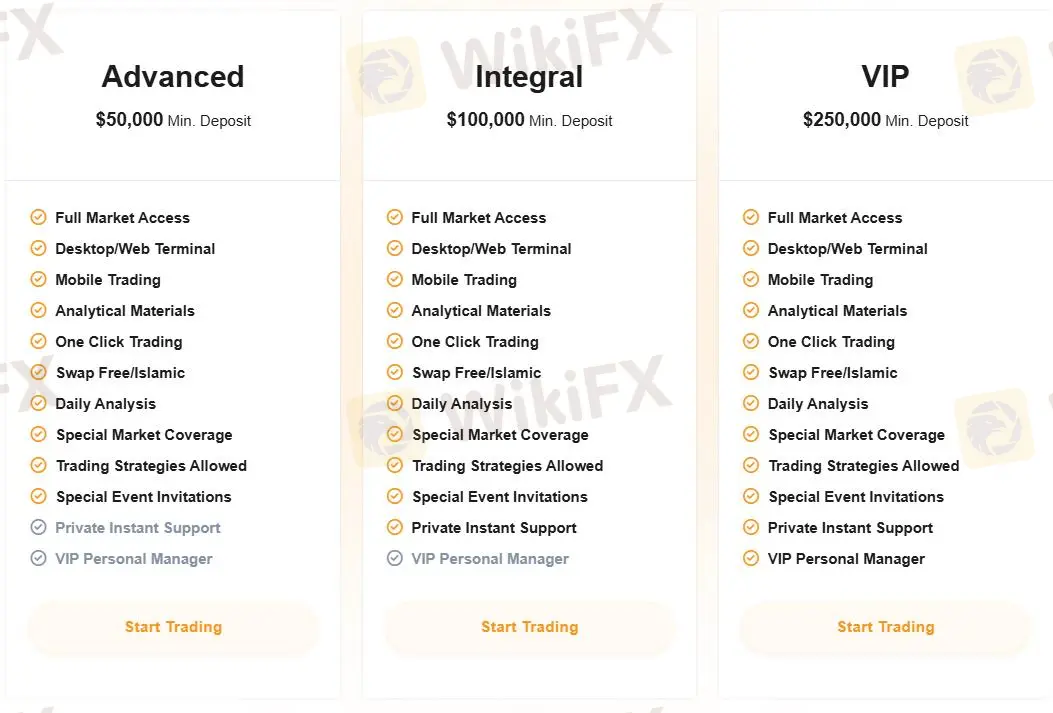Click grey check icon for Integral VIP Personal Manager
The height and width of the screenshot is (713, 1053).
coord(395,558)
